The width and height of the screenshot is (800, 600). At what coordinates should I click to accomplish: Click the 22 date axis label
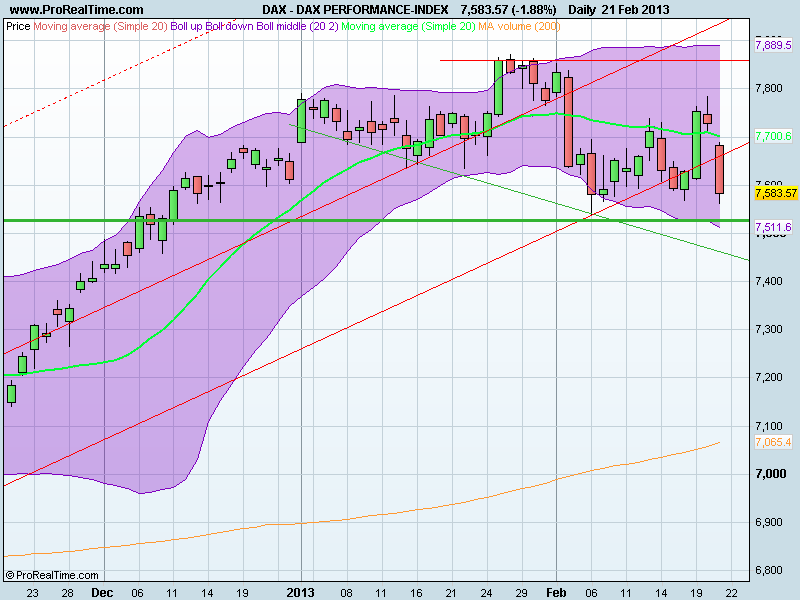click(731, 593)
